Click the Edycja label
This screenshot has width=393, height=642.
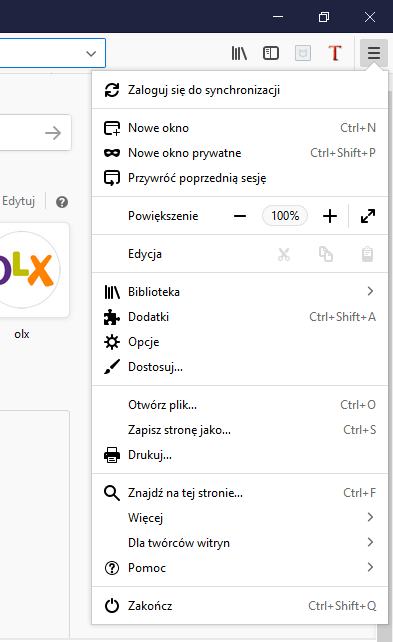pos(145,254)
